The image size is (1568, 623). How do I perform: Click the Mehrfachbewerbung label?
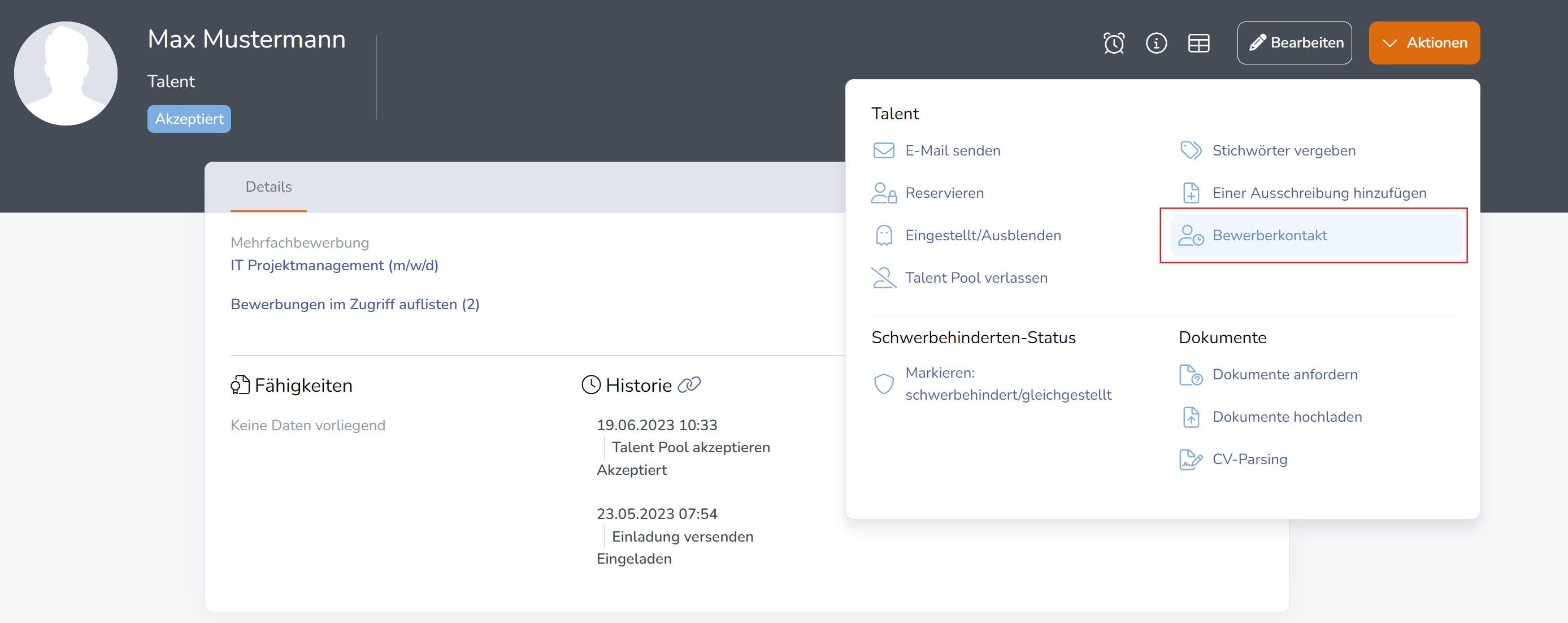[x=299, y=243]
